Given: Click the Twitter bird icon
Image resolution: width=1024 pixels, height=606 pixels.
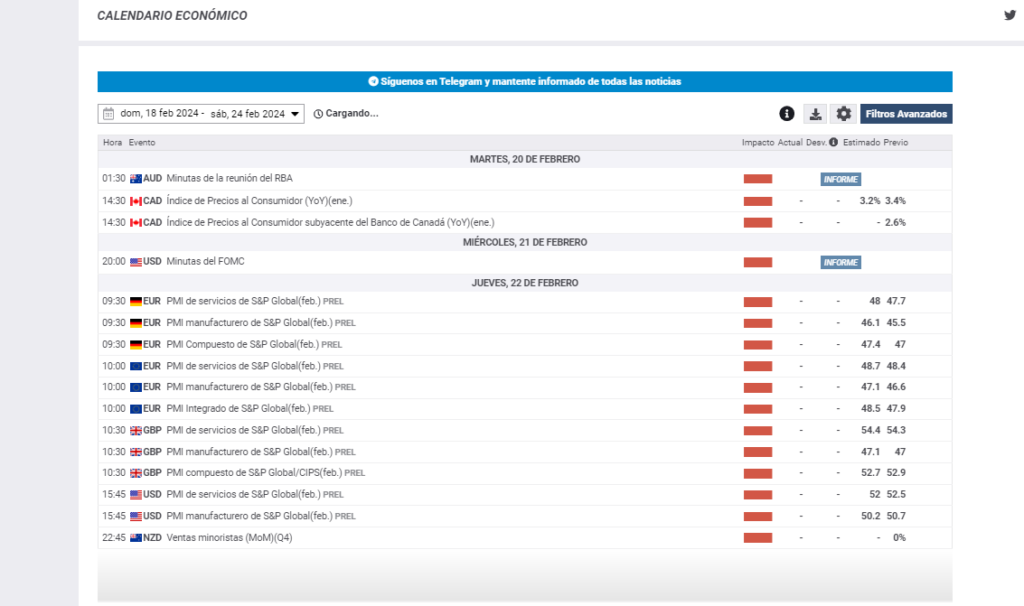Looking at the screenshot, I should click(x=1009, y=15).
